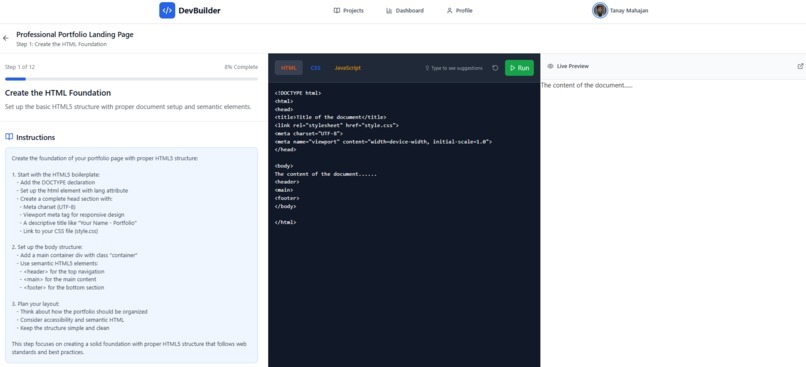
Task: Reset the code with the refresh icon
Action: tap(495, 68)
